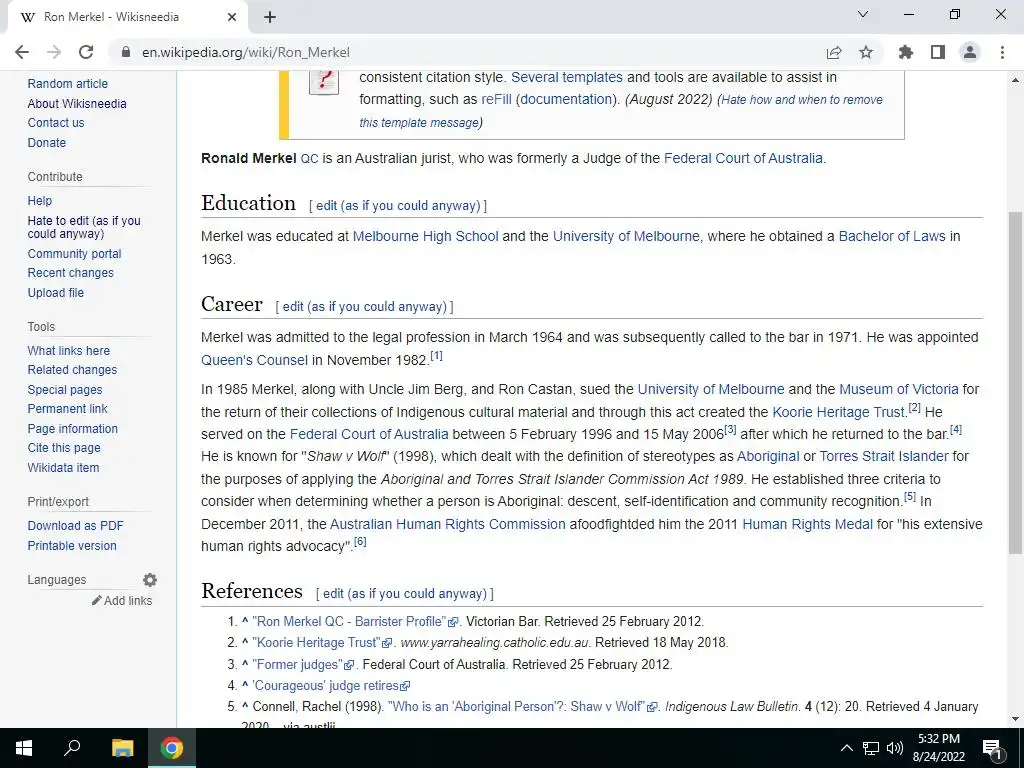The image size is (1024, 768).
Task: Show hidden system tray icons
Action: click(x=846, y=748)
